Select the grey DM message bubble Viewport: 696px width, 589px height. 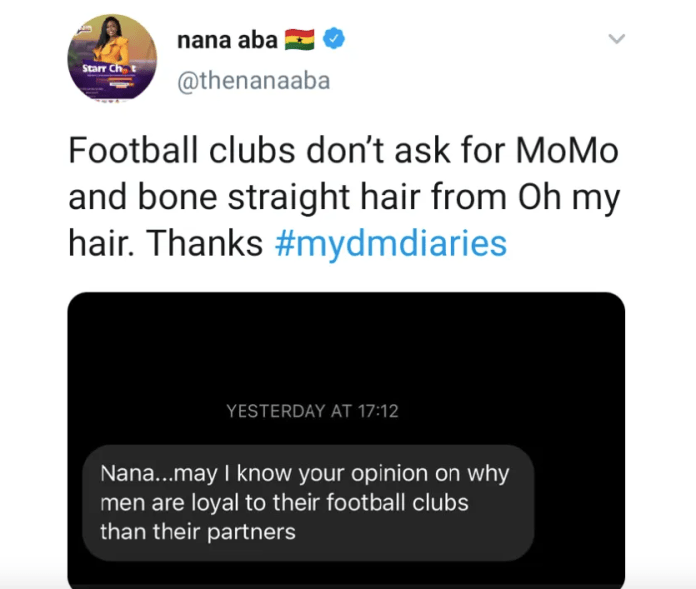[308, 503]
